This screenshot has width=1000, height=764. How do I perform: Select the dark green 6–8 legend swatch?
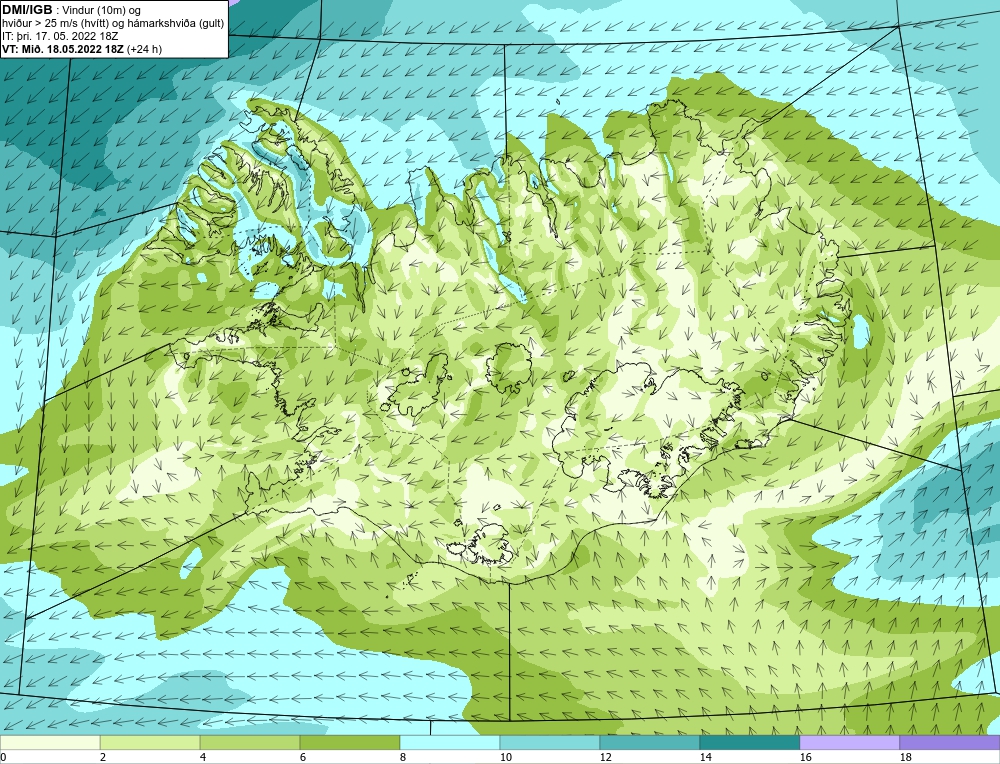(x=350, y=742)
